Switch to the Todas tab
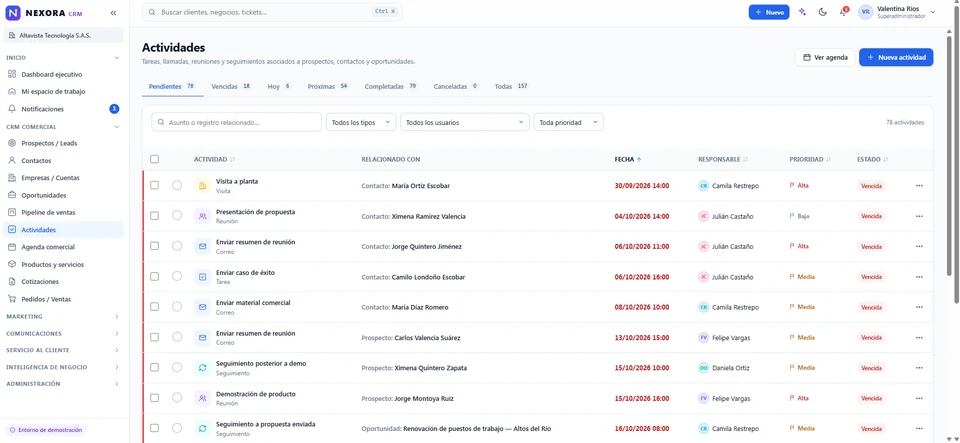The image size is (960, 443). [511, 86]
